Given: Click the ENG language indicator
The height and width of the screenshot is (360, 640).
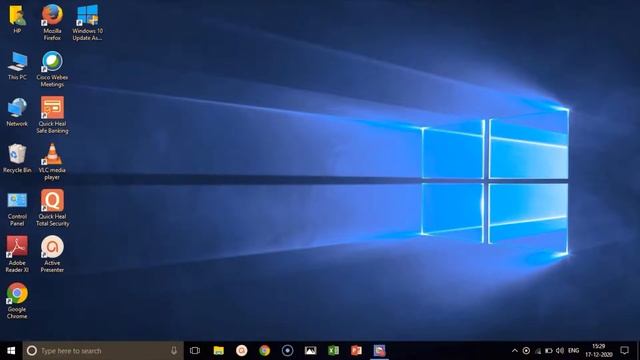Looking at the screenshot, I should (573, 351).
